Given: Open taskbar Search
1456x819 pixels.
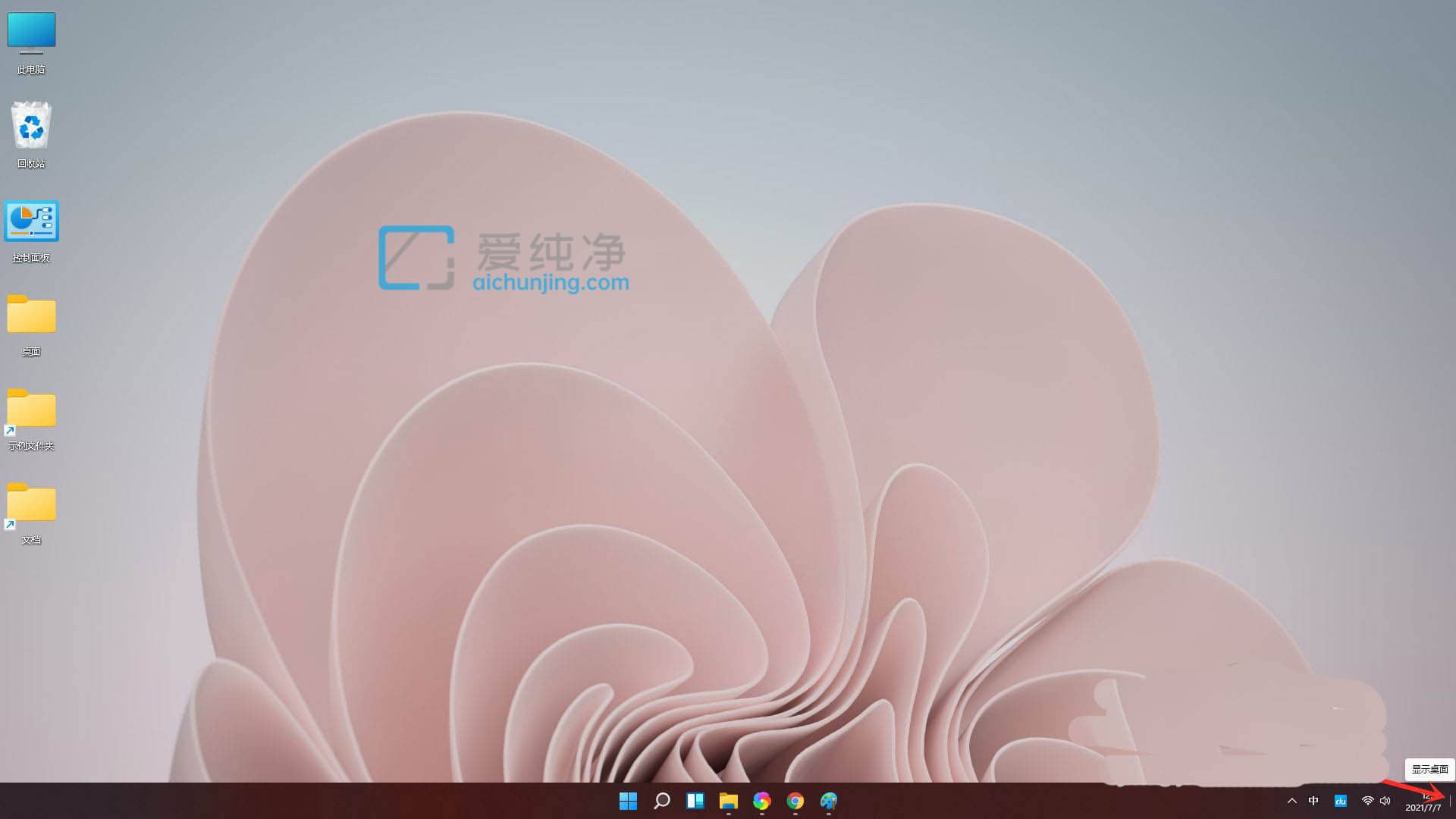Looking at the screenshot, I should pyautogui.click(x=662, y=801).
